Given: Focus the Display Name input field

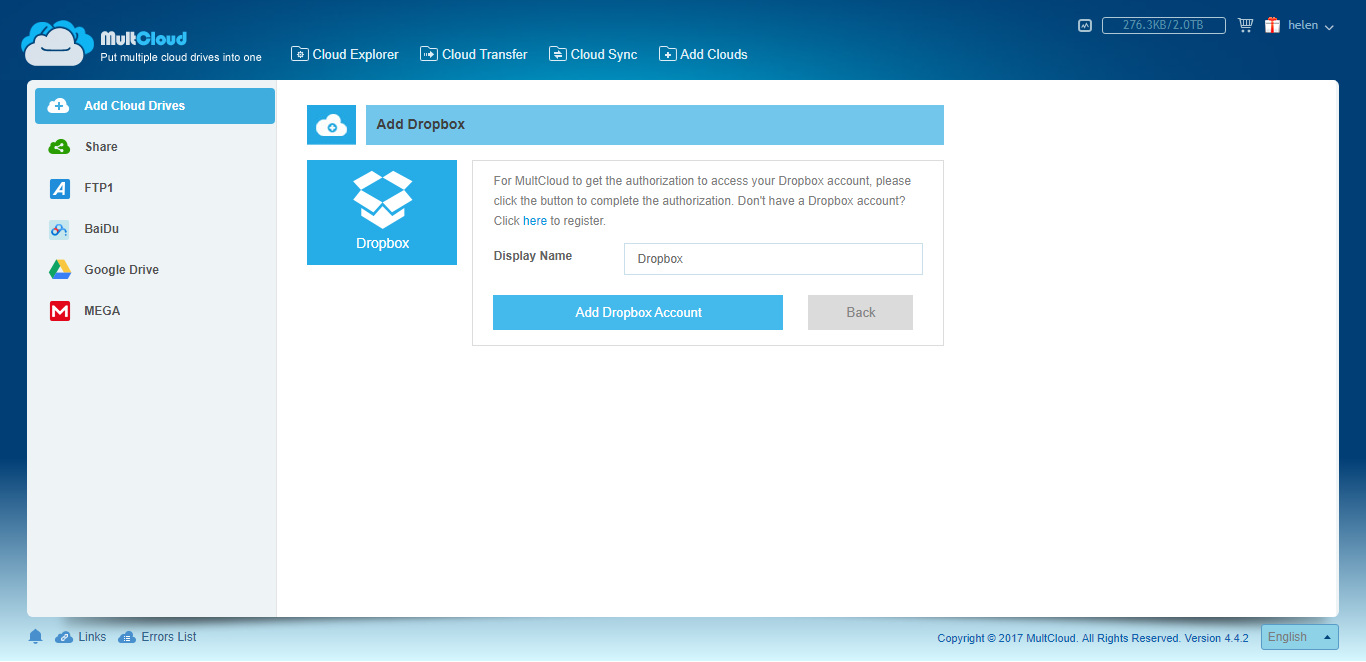Looking at the screenshot, I should (x=773, y=259).
